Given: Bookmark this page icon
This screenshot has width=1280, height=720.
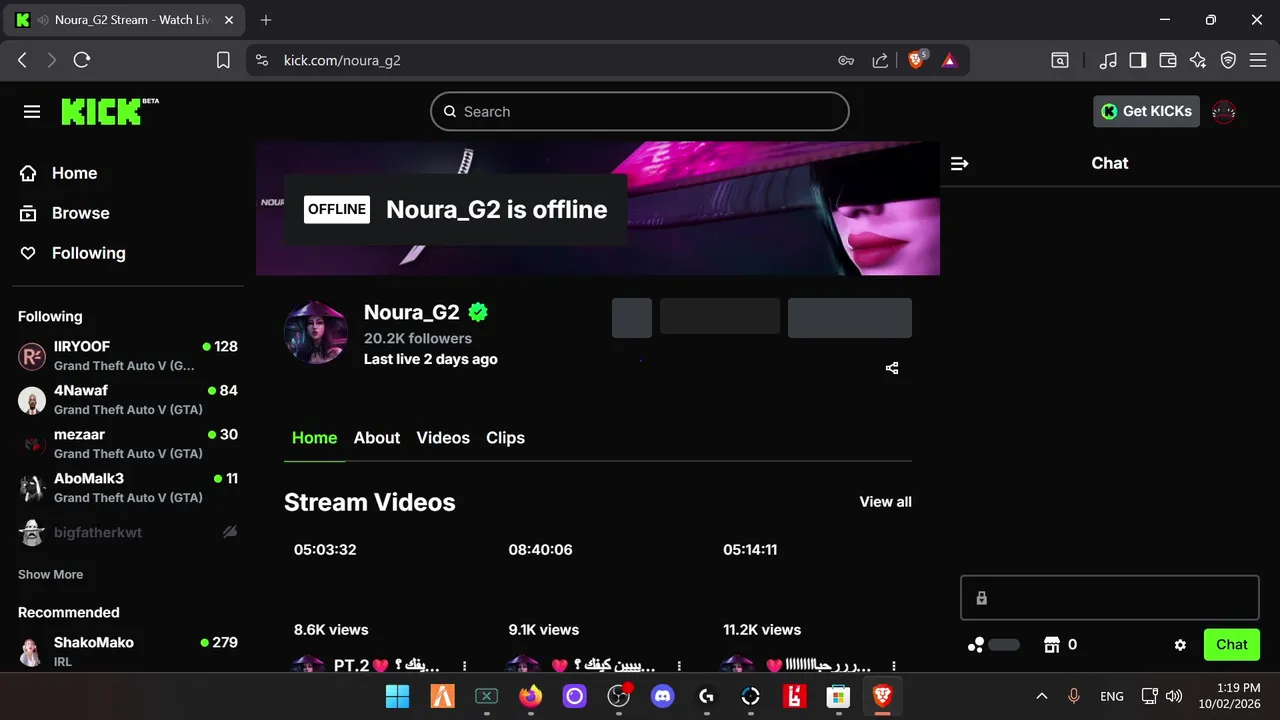Looking at the screenshot, I should tap(223, 60).
